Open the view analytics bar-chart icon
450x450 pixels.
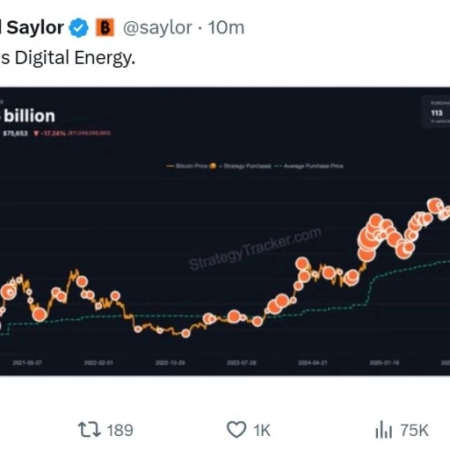(384, 429)
